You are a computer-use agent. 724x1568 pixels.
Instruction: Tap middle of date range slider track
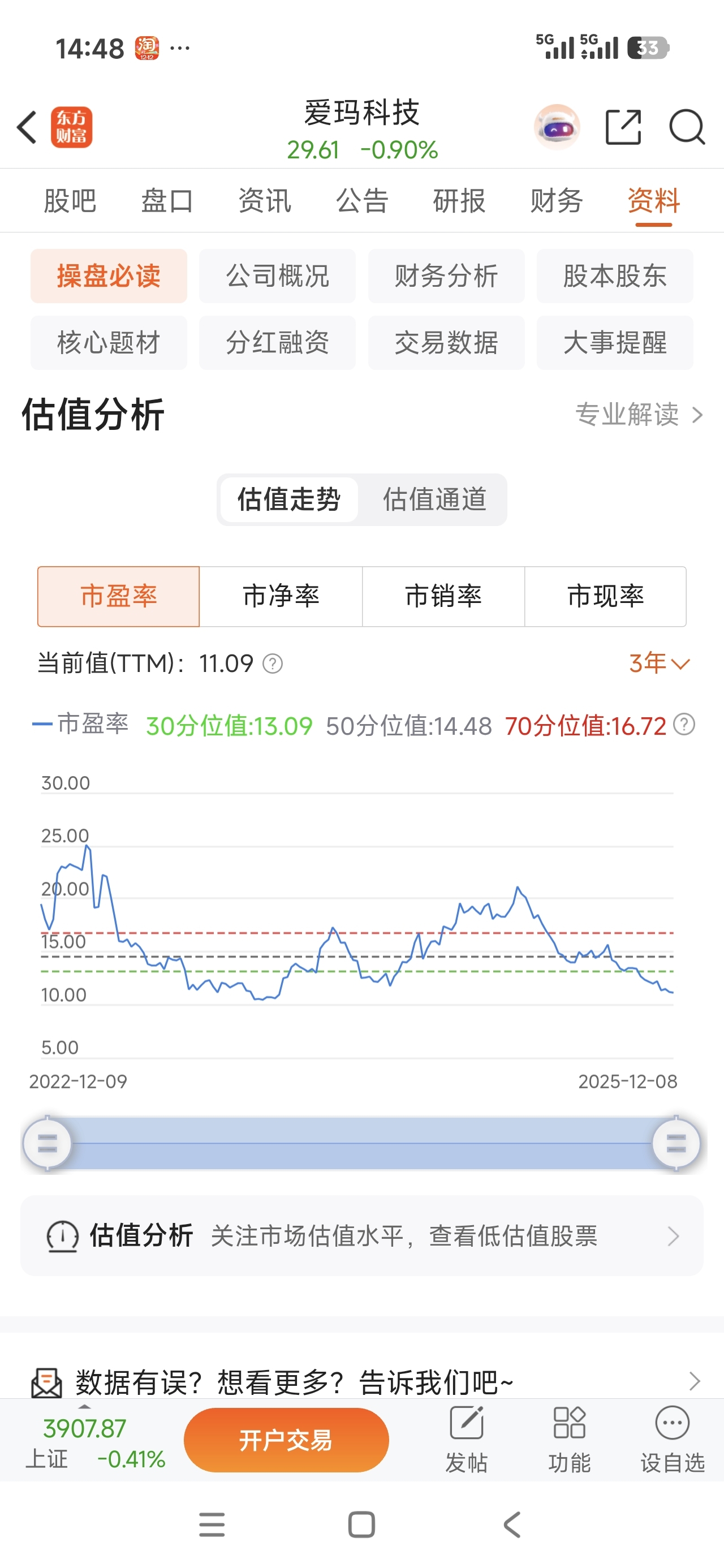click(x=361, y=1144)
